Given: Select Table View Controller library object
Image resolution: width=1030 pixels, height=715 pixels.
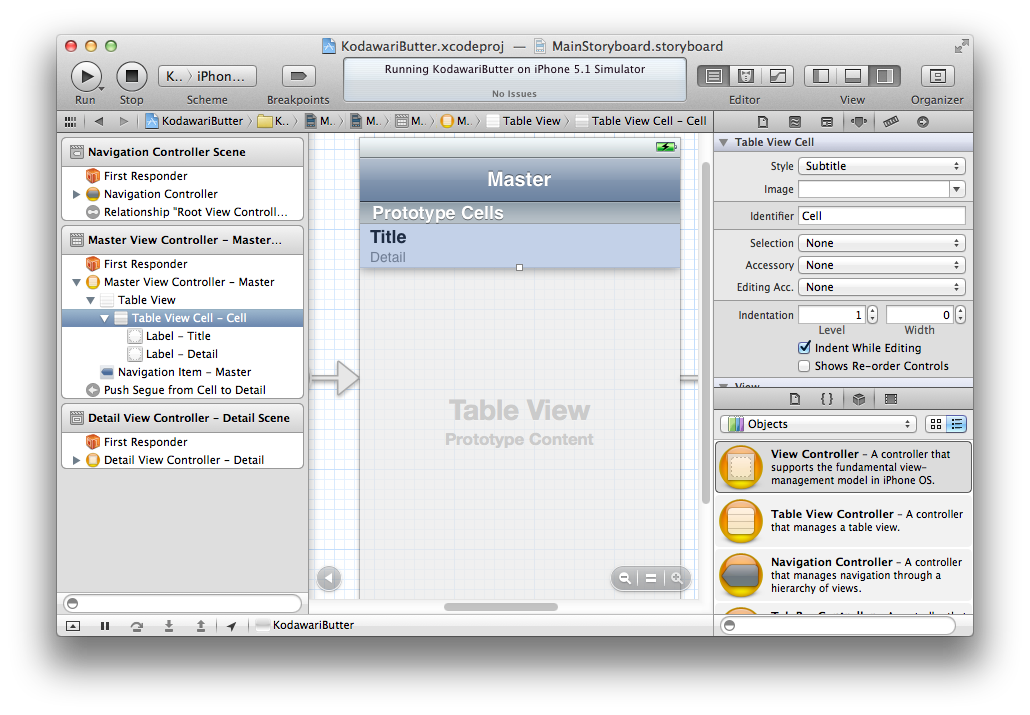Looking at the screenshot, I should tap(843, 521).
